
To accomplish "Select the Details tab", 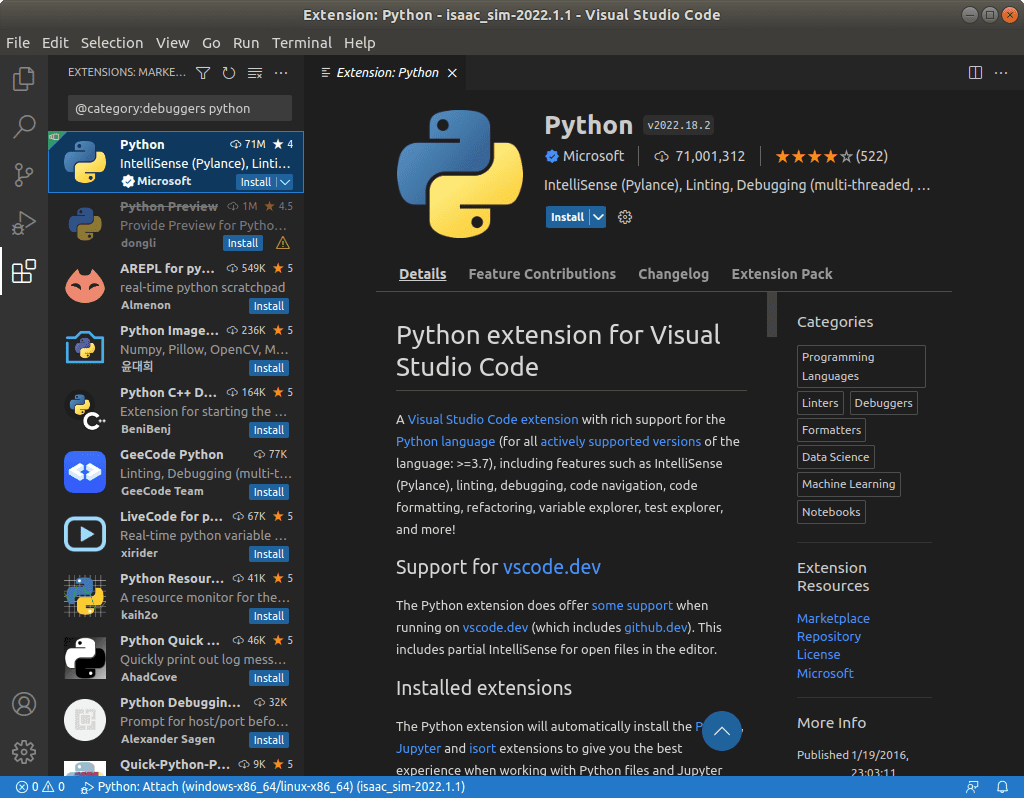I will [x=423, y=274].
